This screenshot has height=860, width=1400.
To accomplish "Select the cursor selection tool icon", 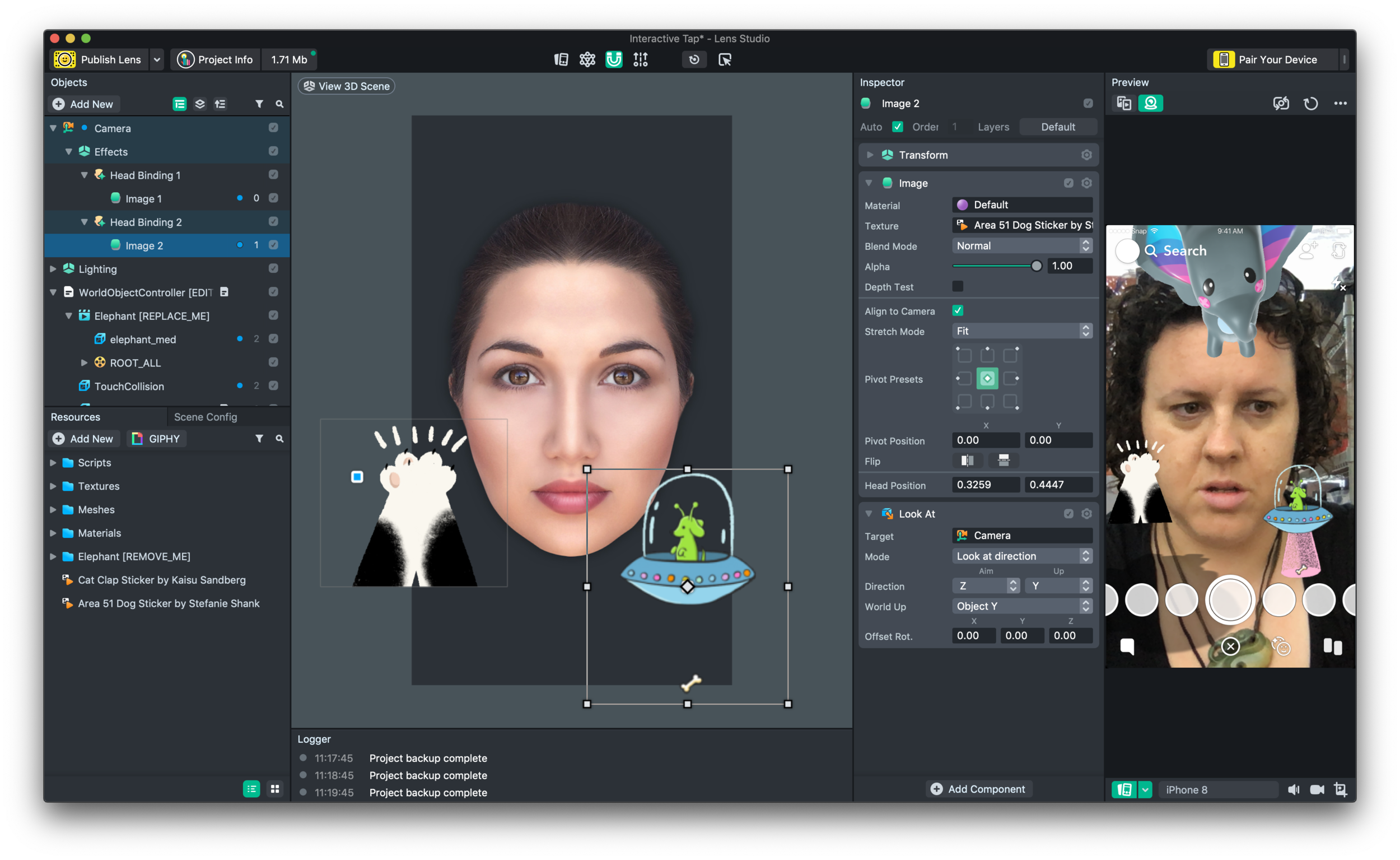I will click(725, 59).
